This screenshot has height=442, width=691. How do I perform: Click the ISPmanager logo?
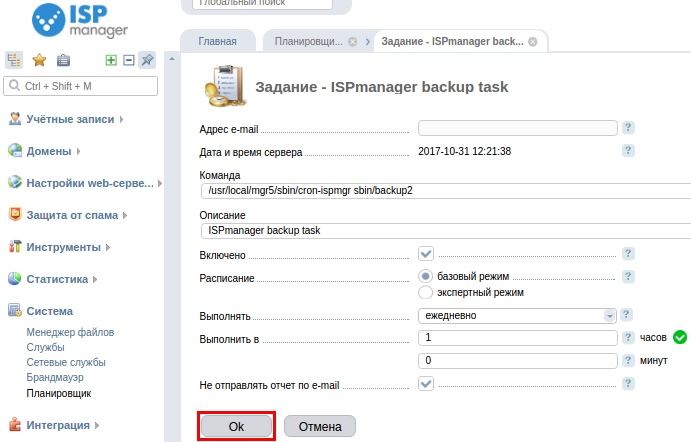click(80, 20)
